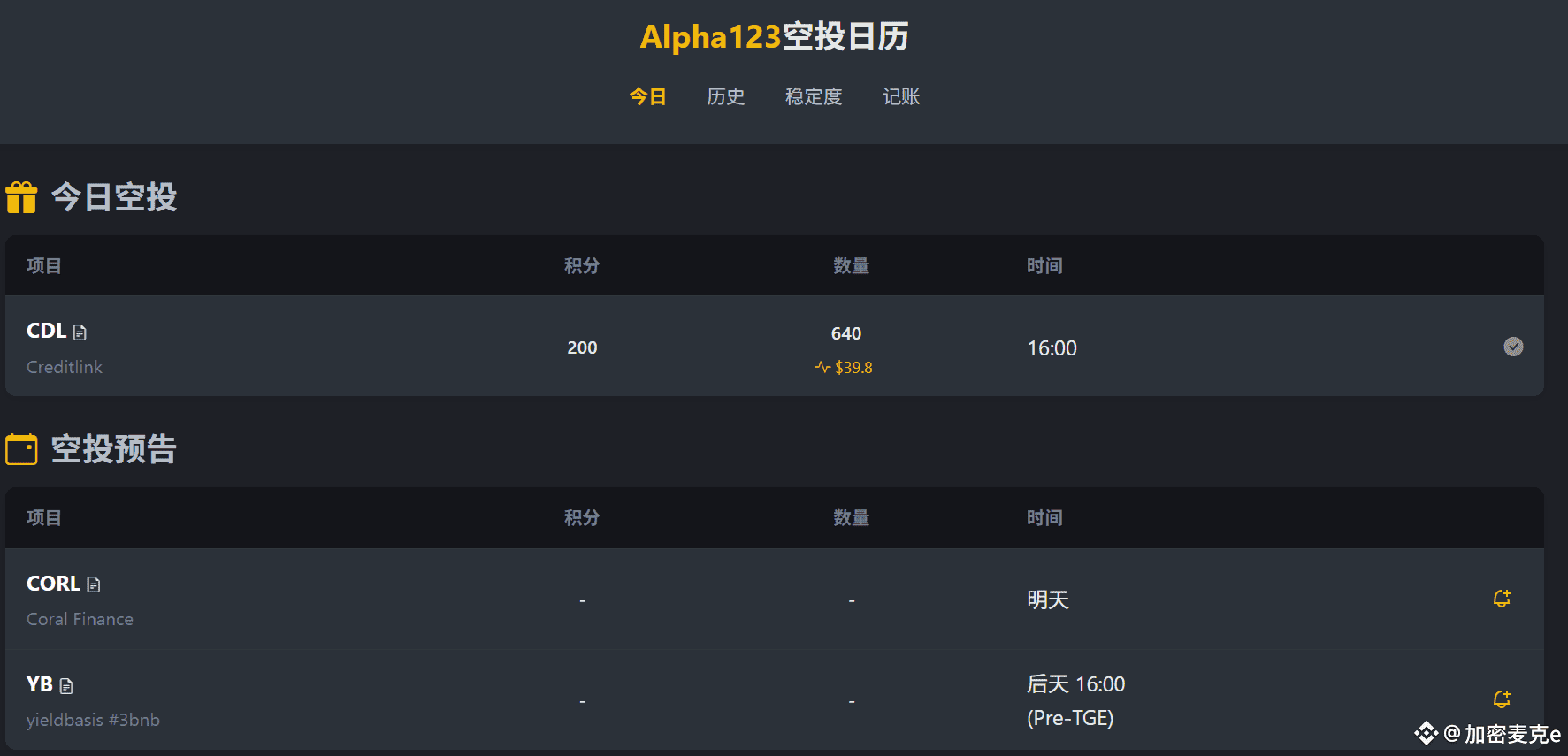Open the 历史 tab
Screen dimensions: 1568x756
pyautogui.click(x=725, y=96)
